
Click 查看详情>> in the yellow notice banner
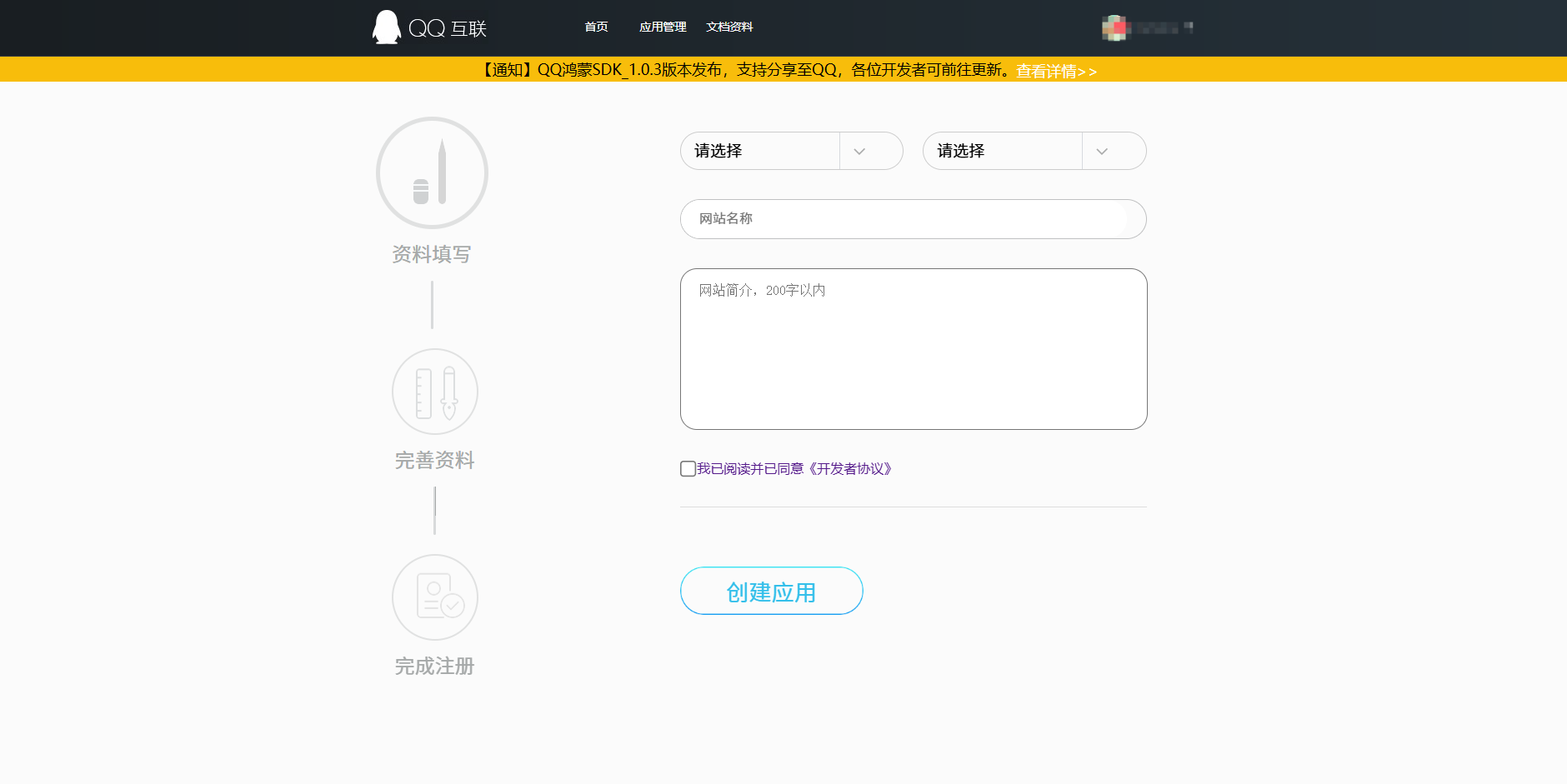1056,72
